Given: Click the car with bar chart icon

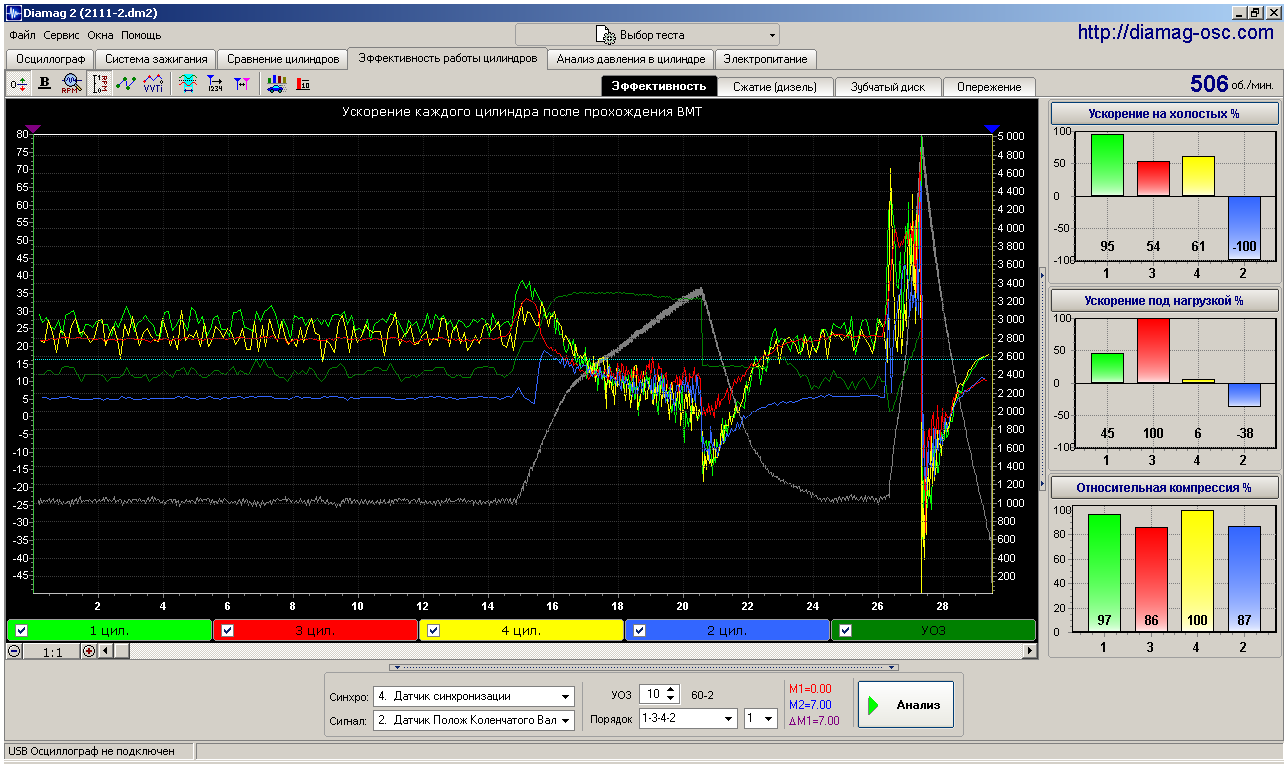Looking at the screenshot, I should point(275,84).
